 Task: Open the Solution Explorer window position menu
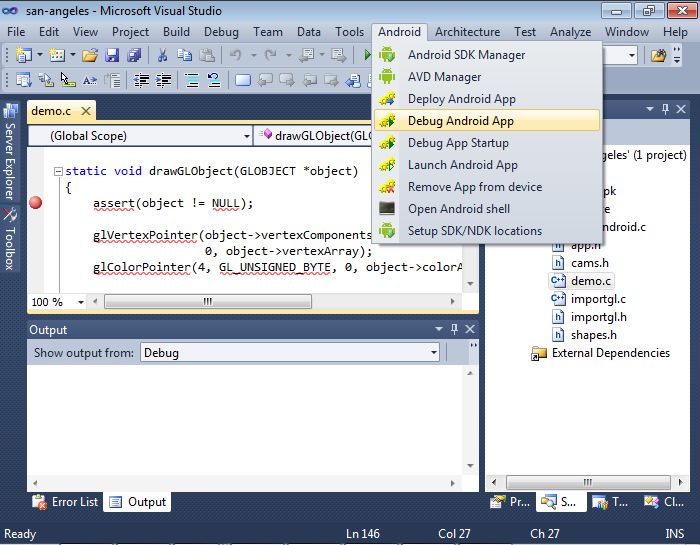(x=650, y=109)
